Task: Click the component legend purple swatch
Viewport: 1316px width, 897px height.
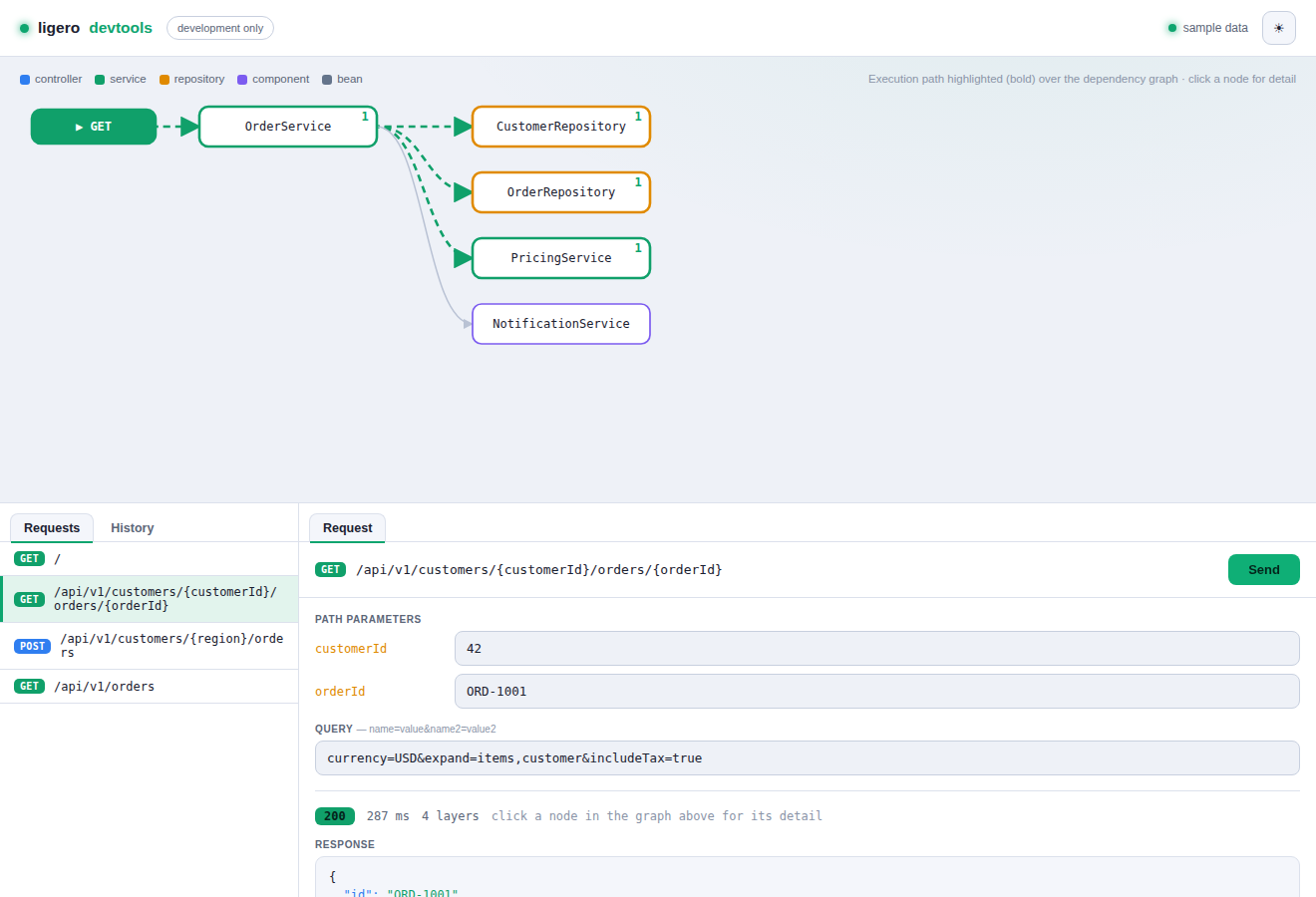Action: click(x=242, y=80)
